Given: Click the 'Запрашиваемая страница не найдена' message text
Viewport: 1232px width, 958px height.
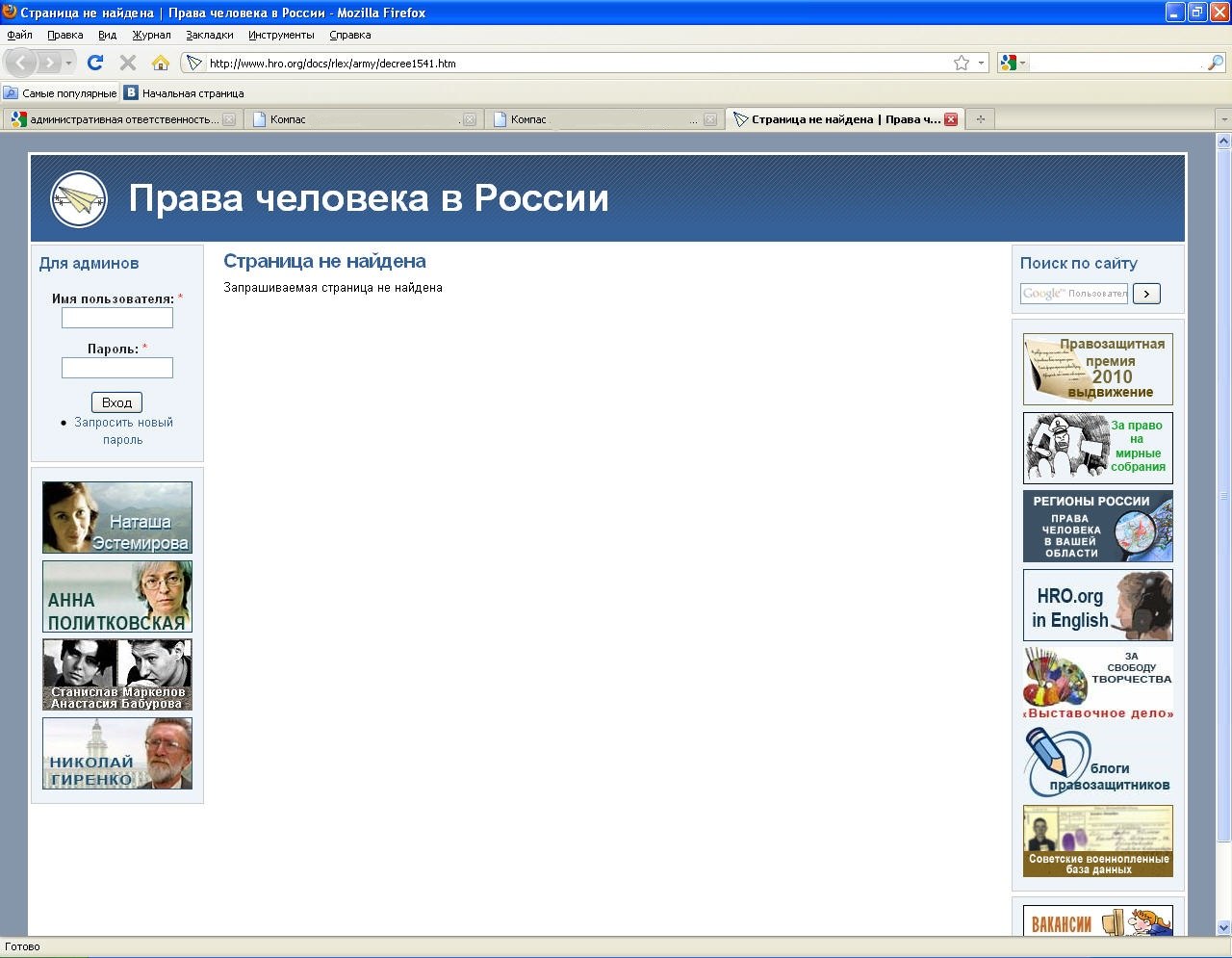Looking at the screenshot, I should (333, 287).
